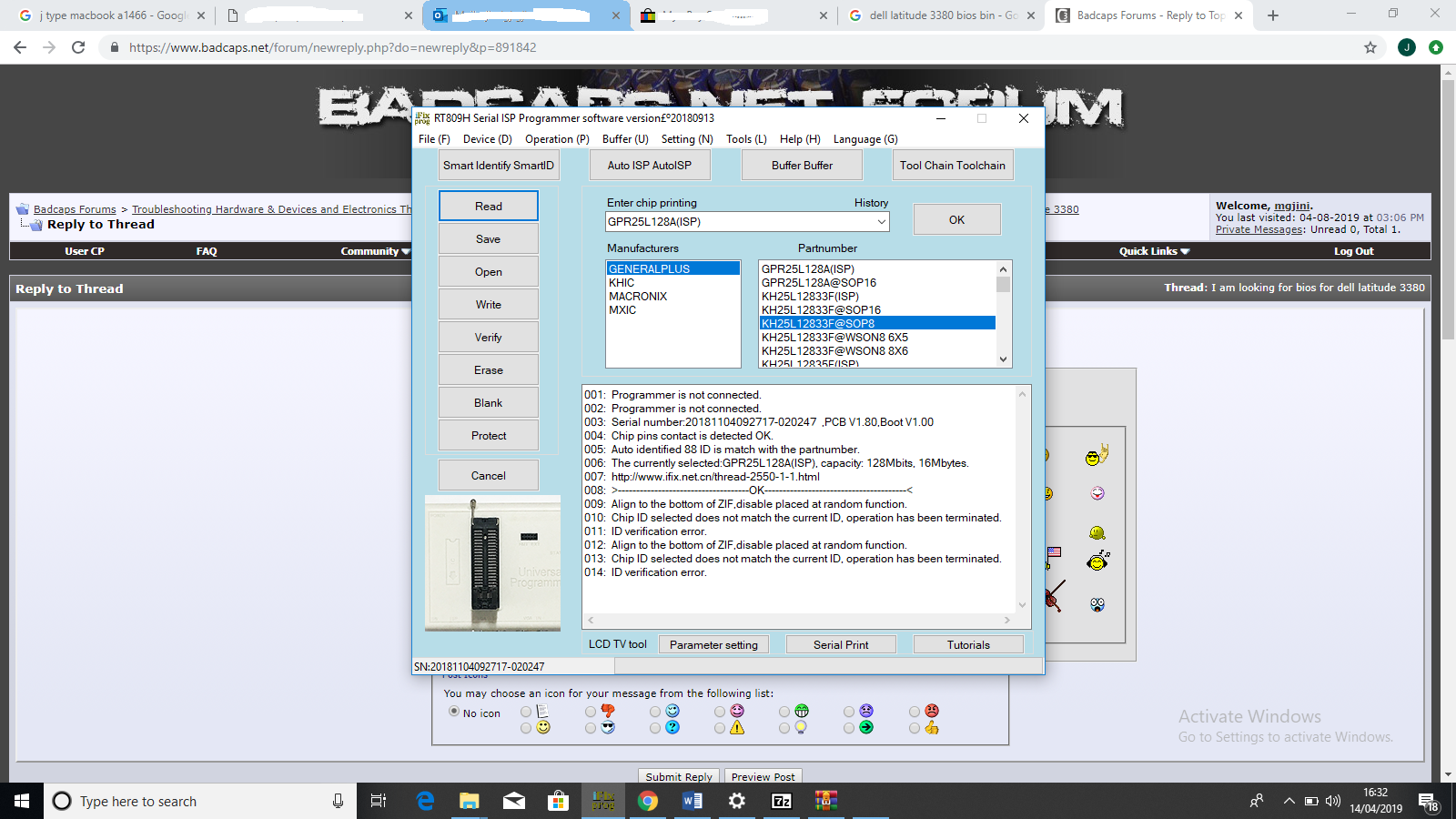Viewport: 1456px width, 819px height.
Task: Click the Smart Identify SmartID button
Action: [498, 166]
